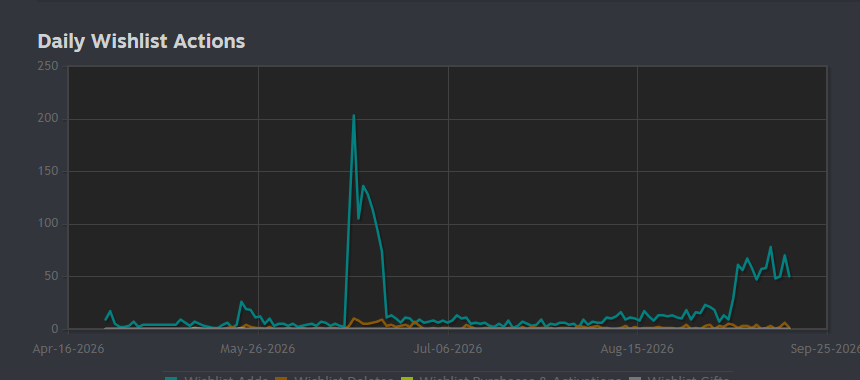Select the 100 y-axis label
Viewport: 860px width, 380px height.
48,224
